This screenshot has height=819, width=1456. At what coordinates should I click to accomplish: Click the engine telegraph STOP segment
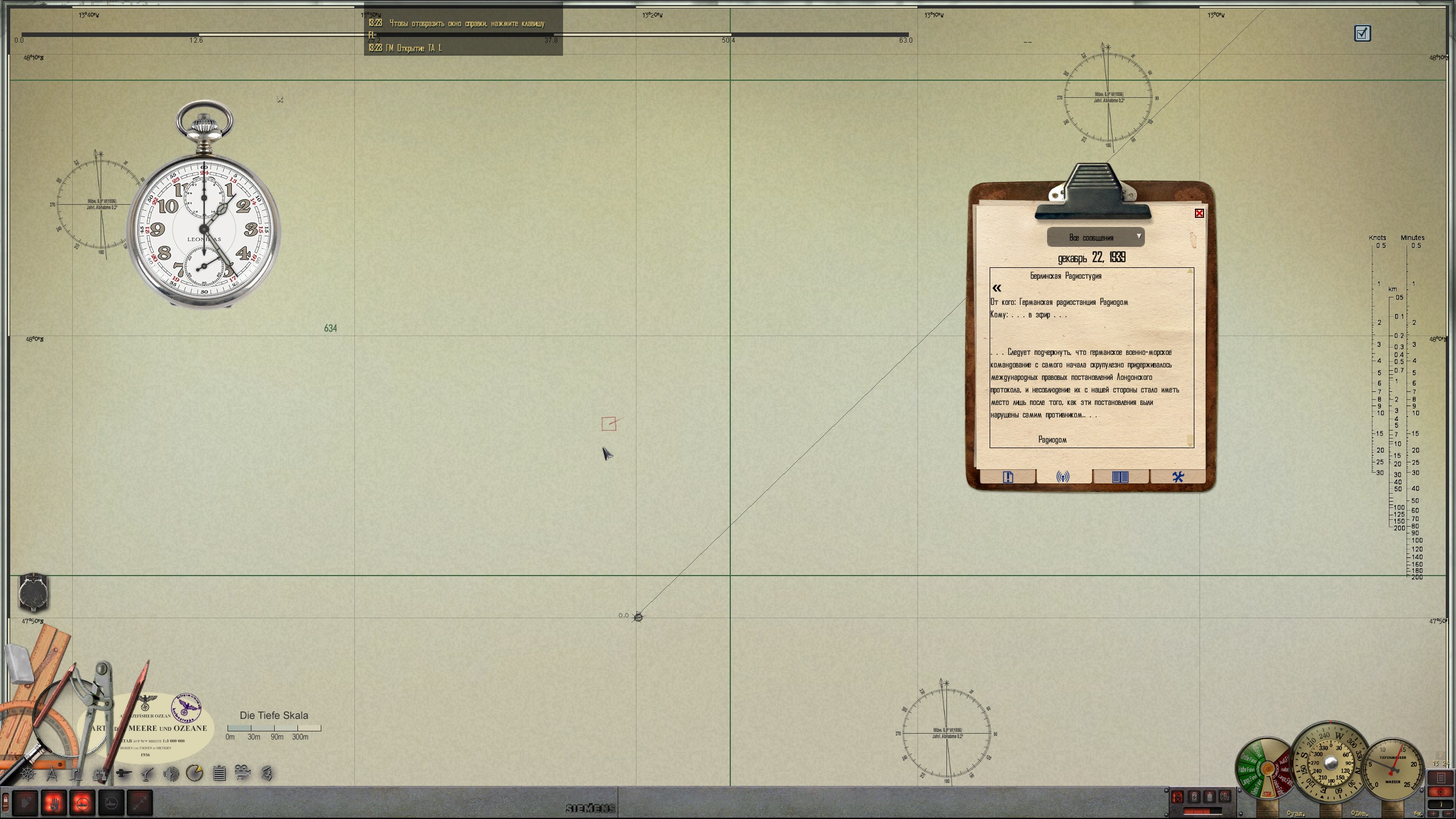coord(1267,793)
